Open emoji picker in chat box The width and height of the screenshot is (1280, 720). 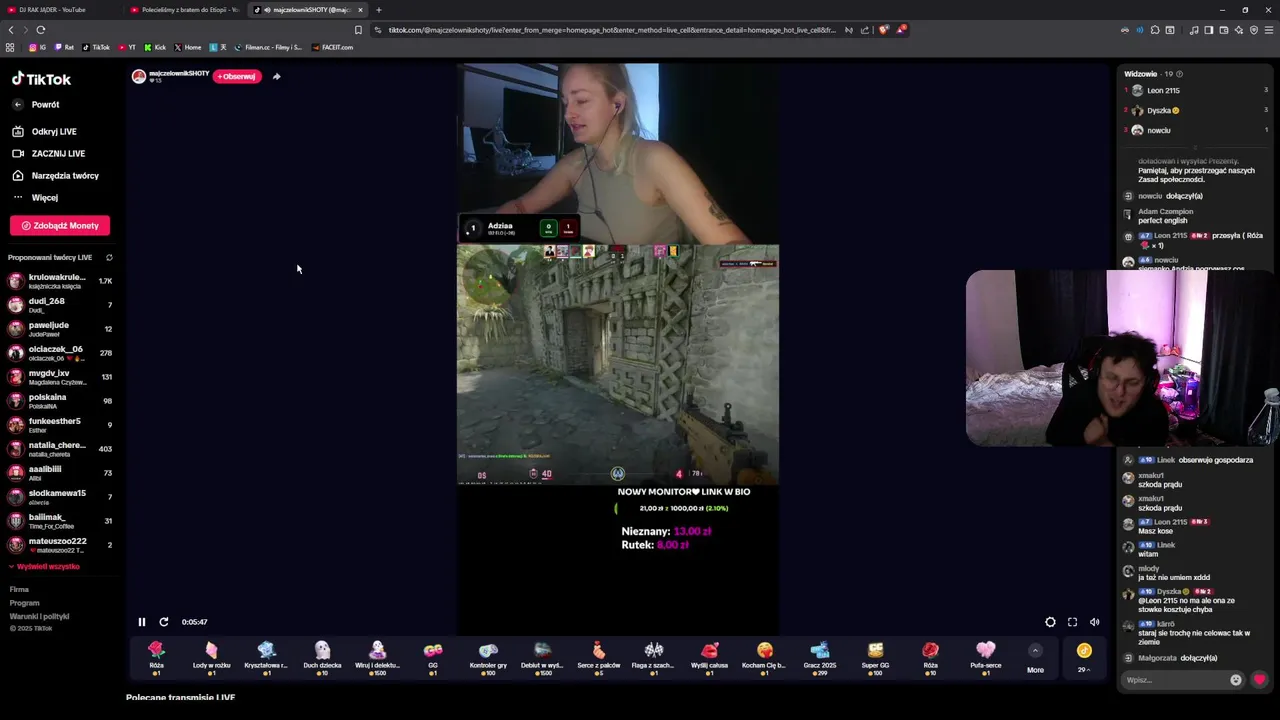coord(1236,680)
